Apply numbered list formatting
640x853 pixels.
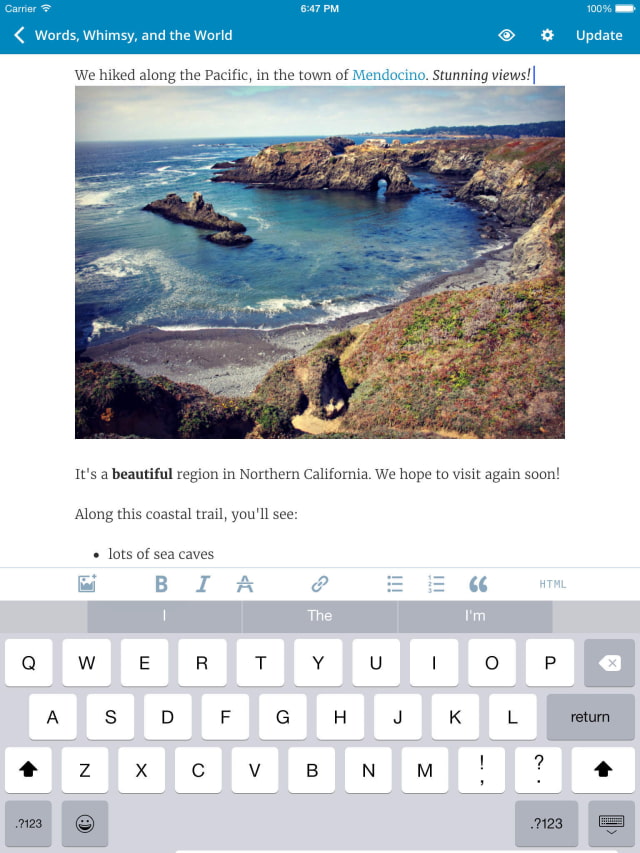coord(436,584)
